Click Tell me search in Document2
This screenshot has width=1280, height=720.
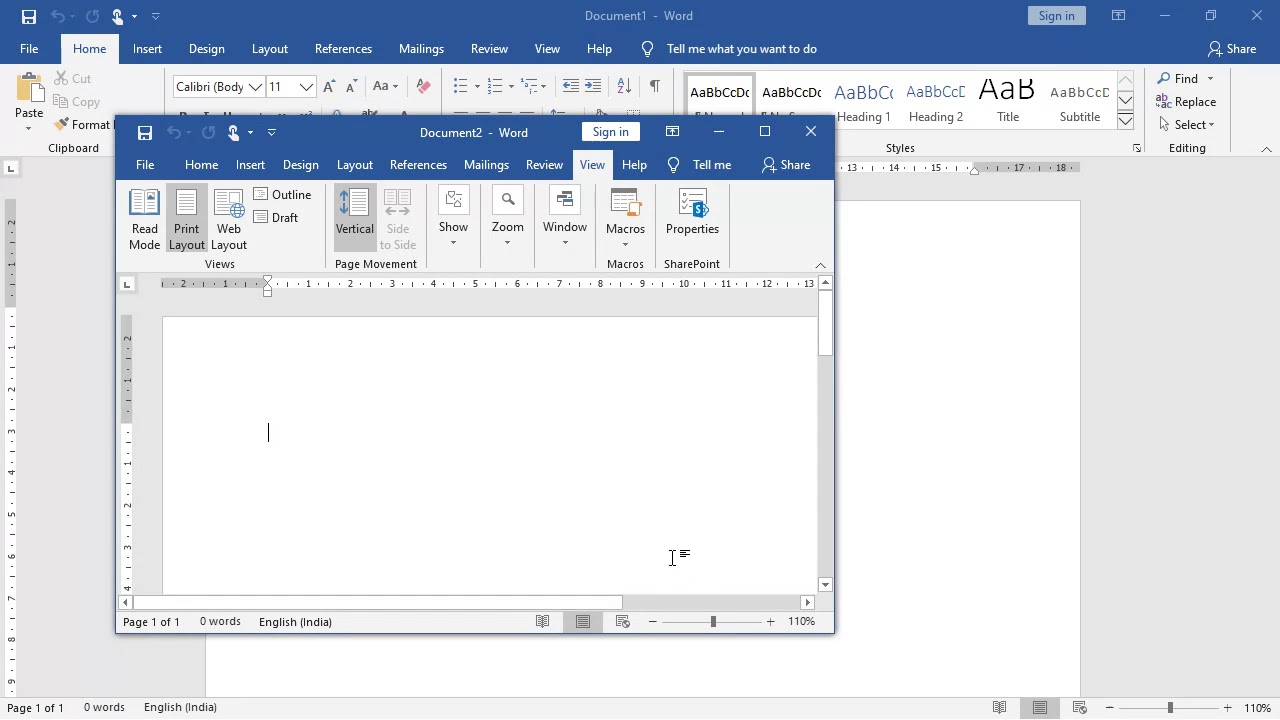(x=700, y=165)
